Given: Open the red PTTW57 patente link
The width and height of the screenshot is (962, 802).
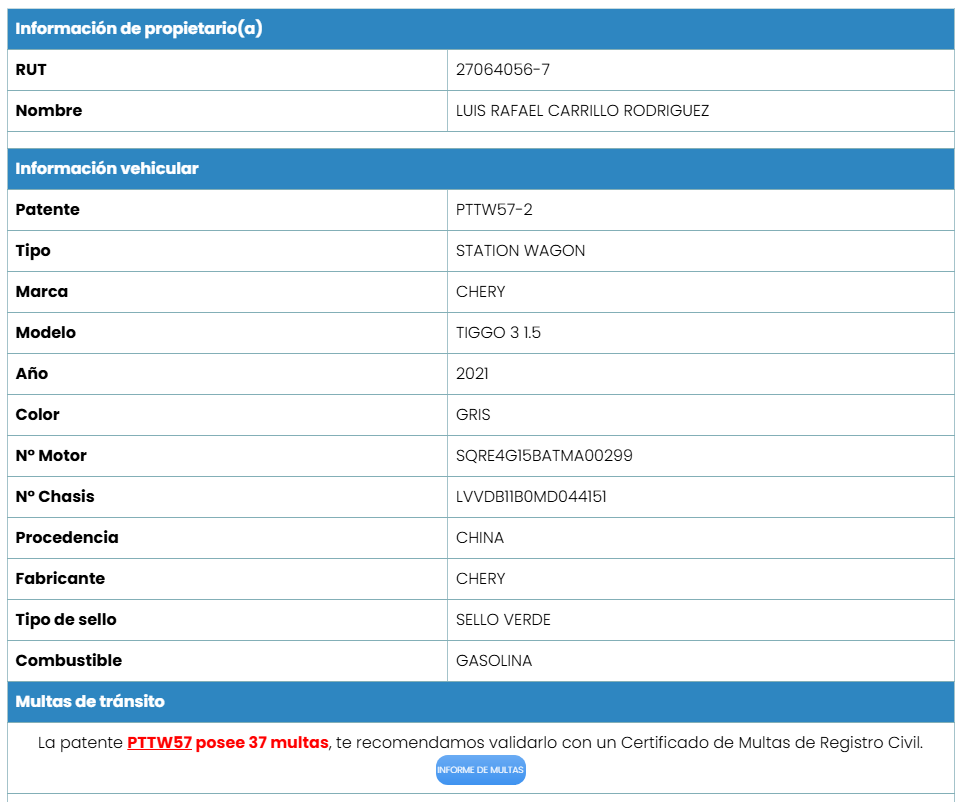Looking at the screenshot, I should [x=160, y=742].
